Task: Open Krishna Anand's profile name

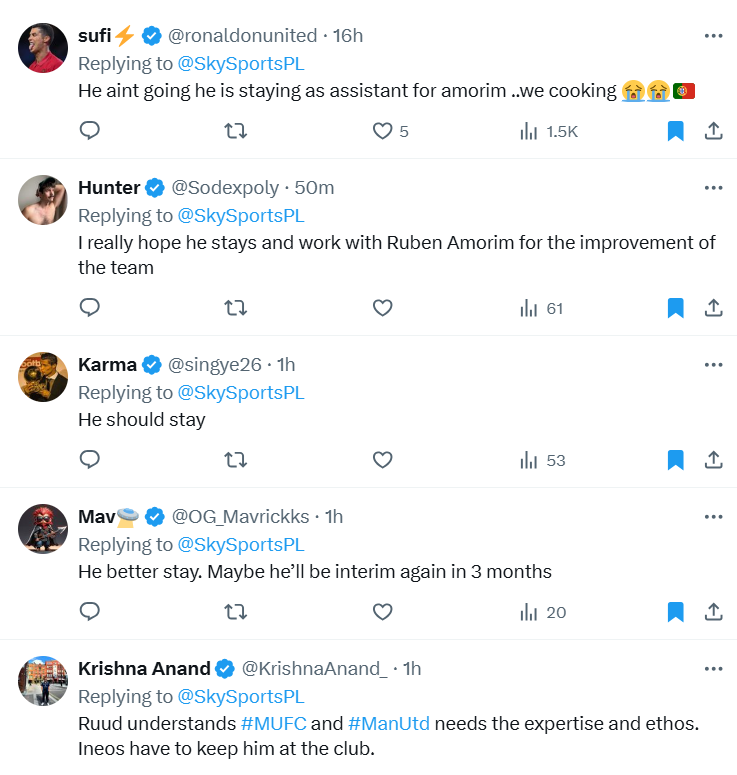Action: point(144,668)
